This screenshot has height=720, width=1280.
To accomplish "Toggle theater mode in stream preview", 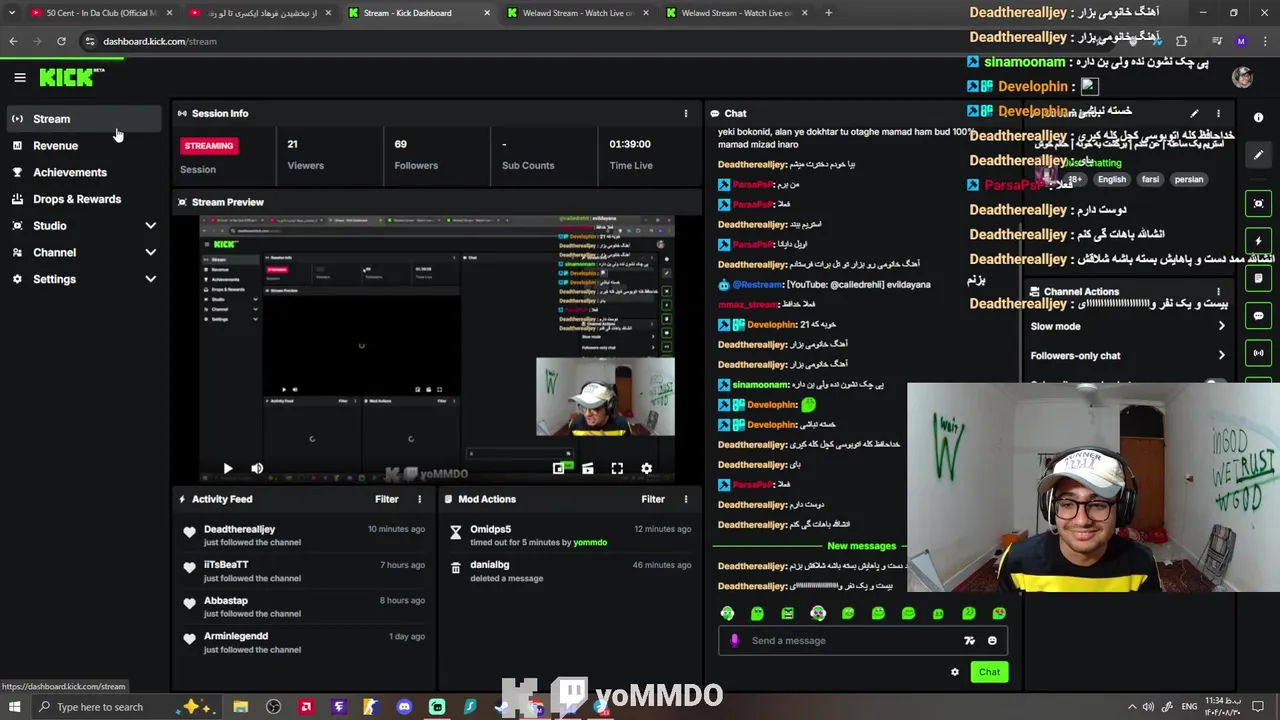I will tap(588, 468).
